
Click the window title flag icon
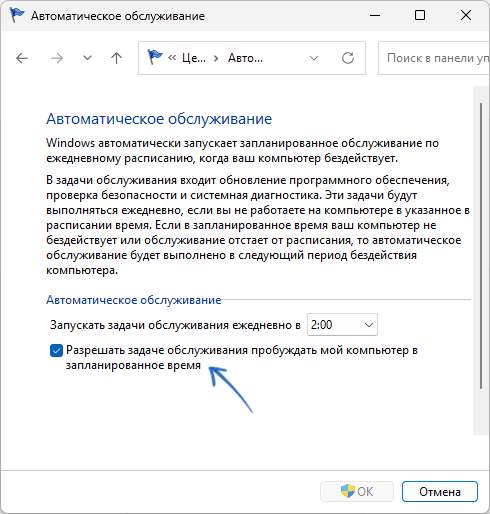pos(17,15)
